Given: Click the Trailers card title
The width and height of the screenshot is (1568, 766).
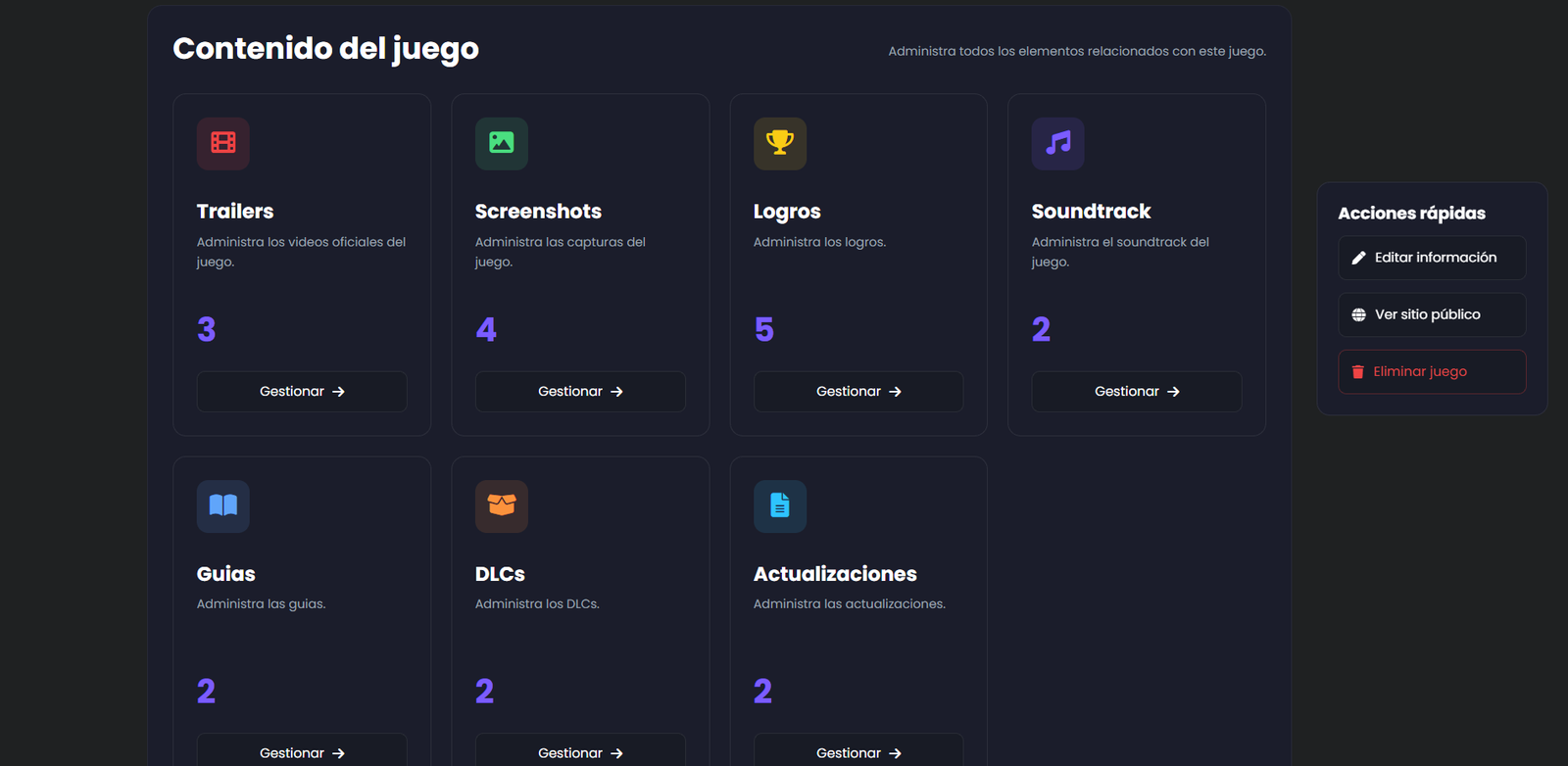Looking at the screenshot, I should tap(235, 212).
